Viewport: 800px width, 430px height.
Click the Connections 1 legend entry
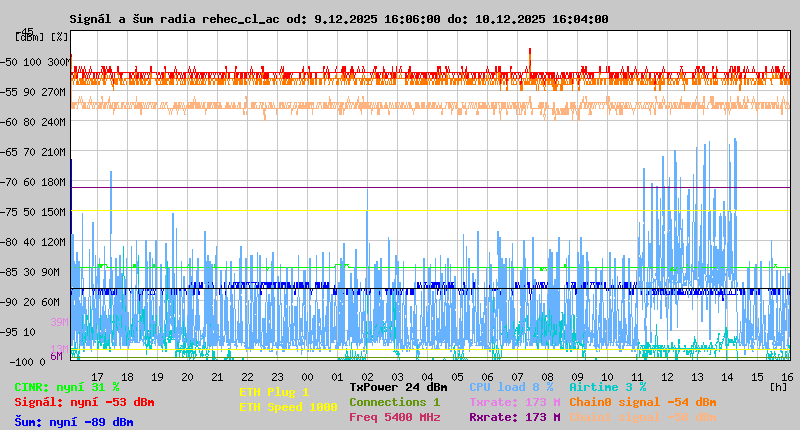pyautogui.click(x=394, y=402)
